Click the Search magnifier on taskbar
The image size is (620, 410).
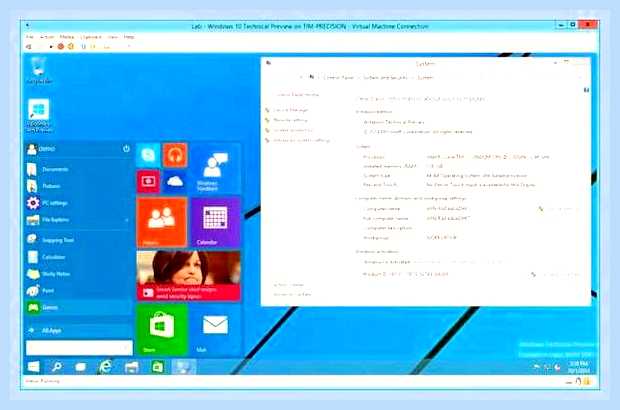pyautogui.click(x=57, y=367)
